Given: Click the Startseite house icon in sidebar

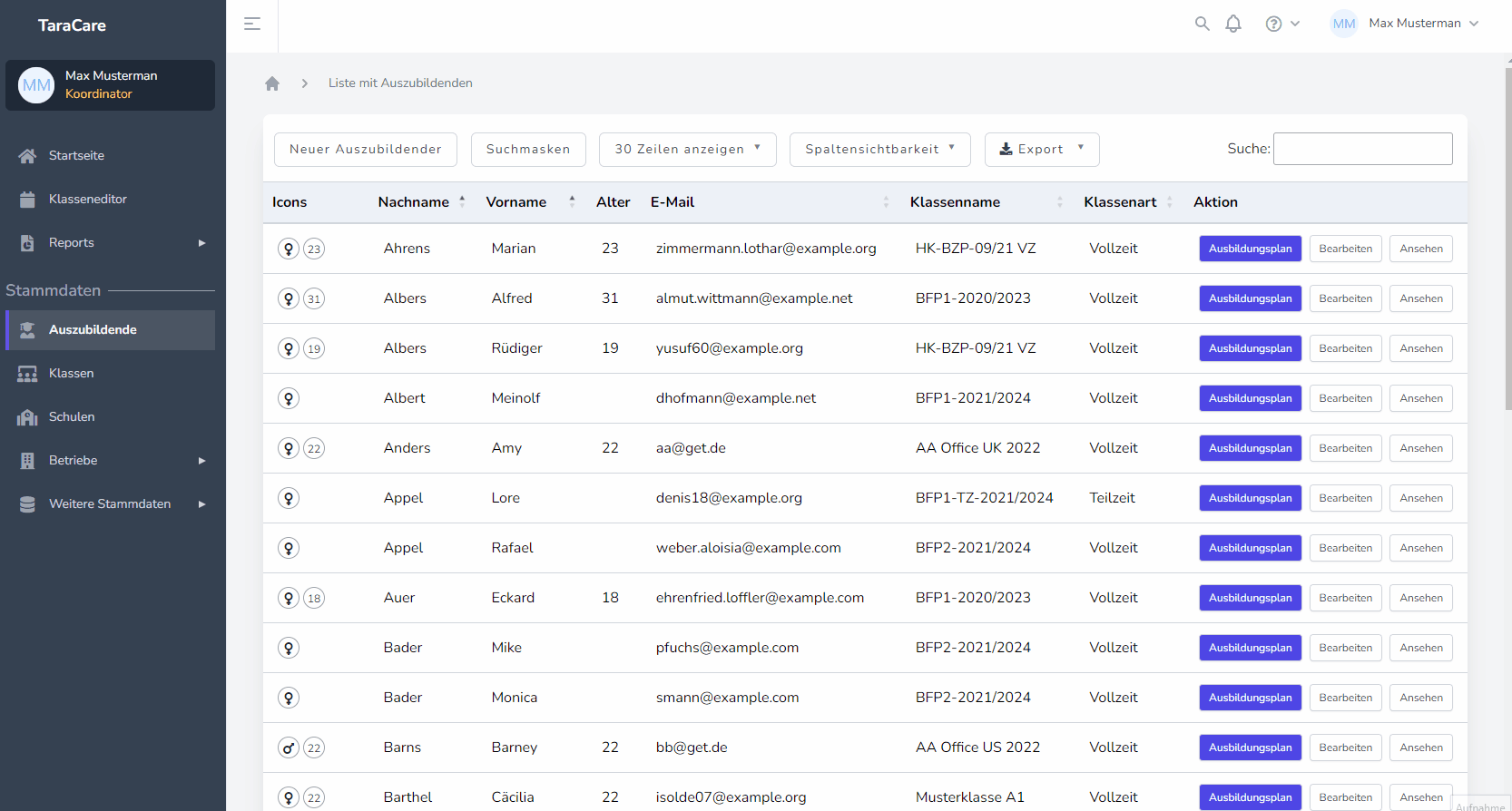Looking at the screenshot, I should click(x=27, y=156).
